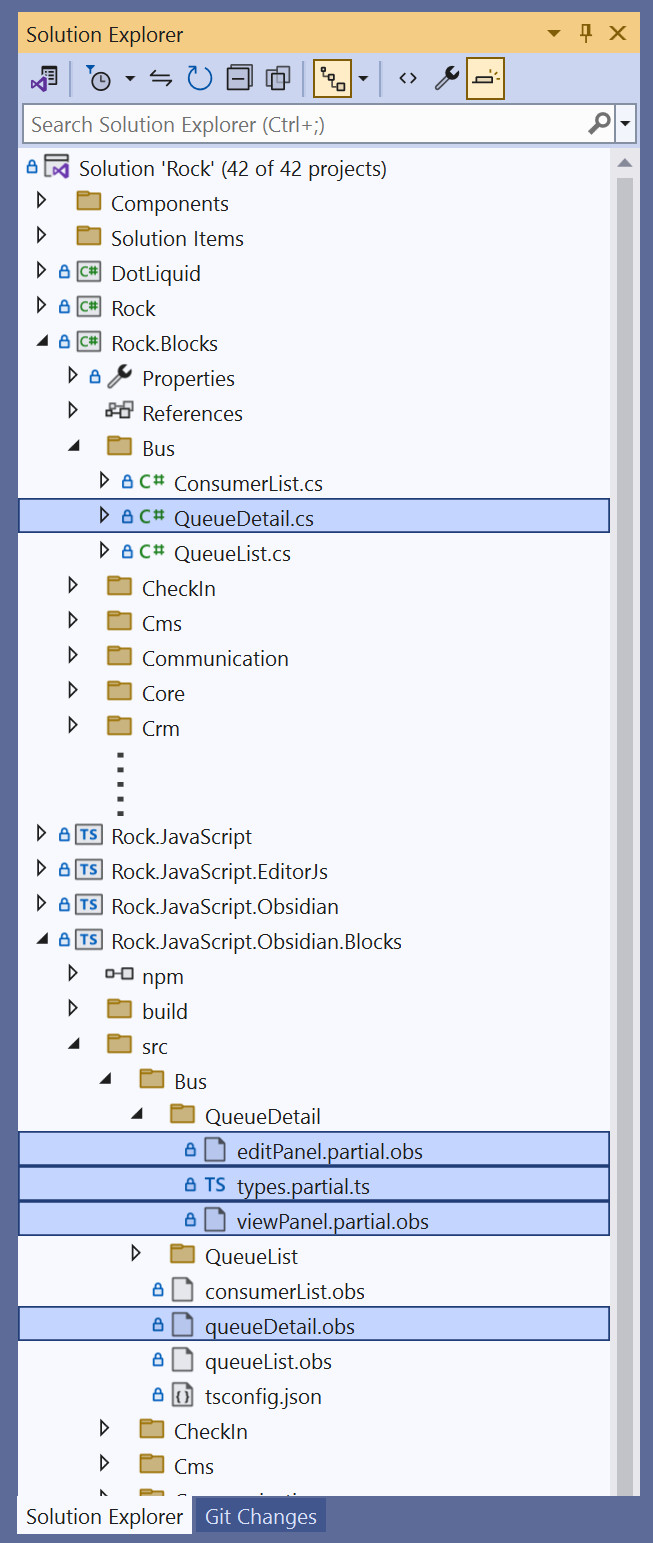Image resolution: width=653 pixels, height=1543 pixels.
Task: Click the vertical scrollbar thumb
Action: click(x=625, y=838)
